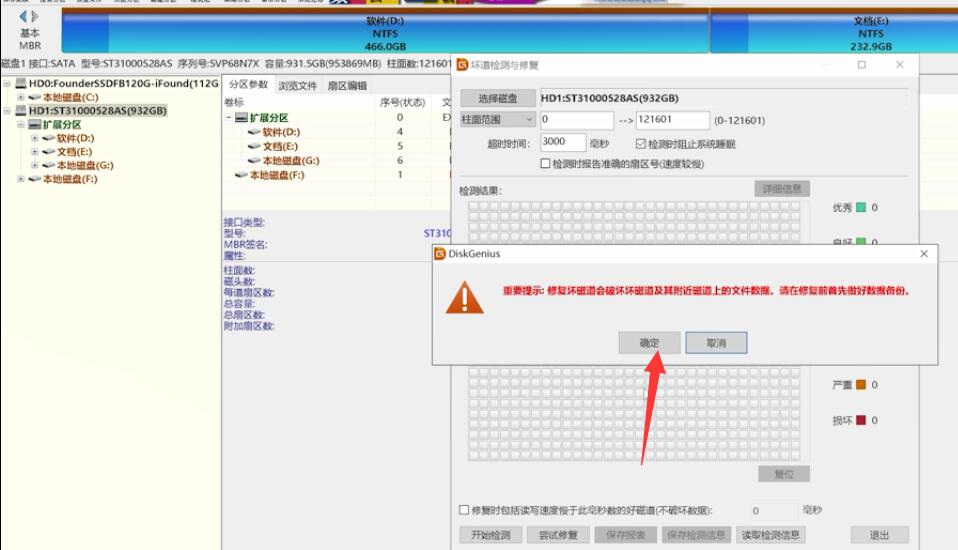Image resolution: width=958 pixels, height=550 pixels.
Task: Click the previous-disk left arrow icon
Action: click(23, 16)
